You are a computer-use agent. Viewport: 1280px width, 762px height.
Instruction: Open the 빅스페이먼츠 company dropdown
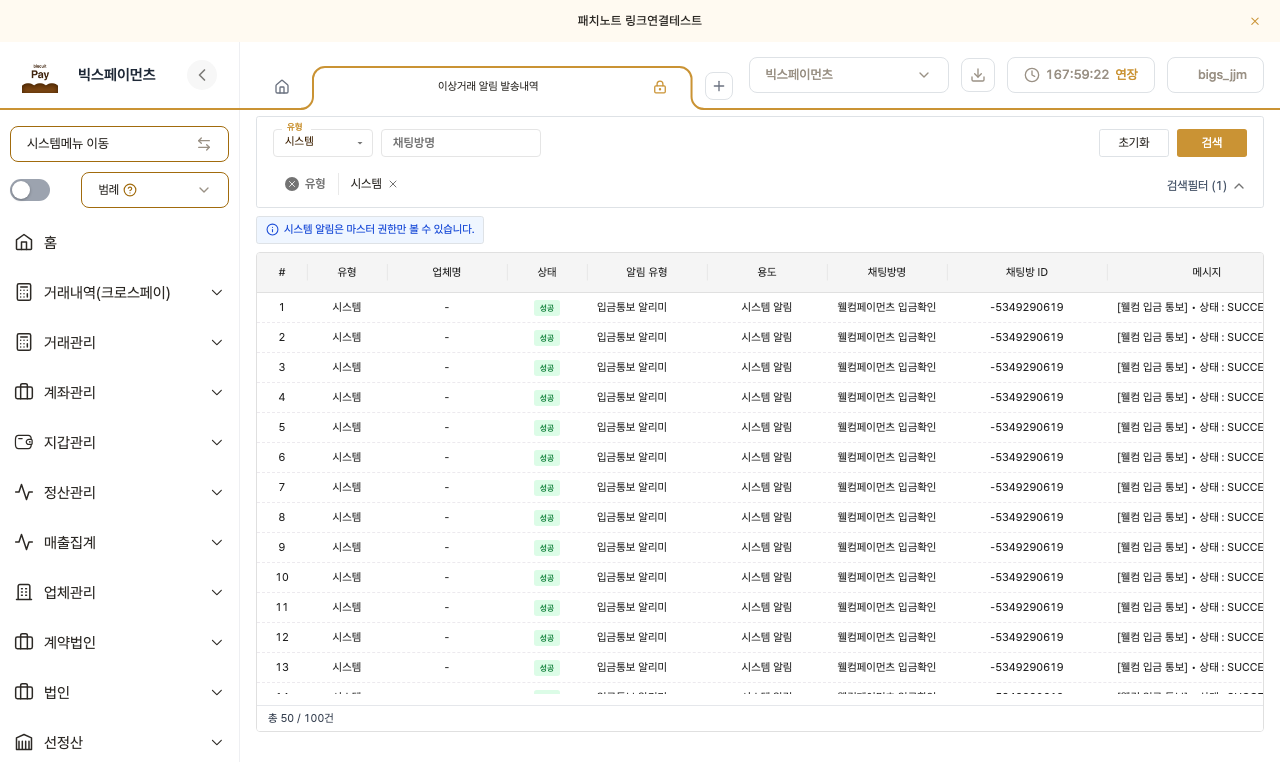[849, 75]
